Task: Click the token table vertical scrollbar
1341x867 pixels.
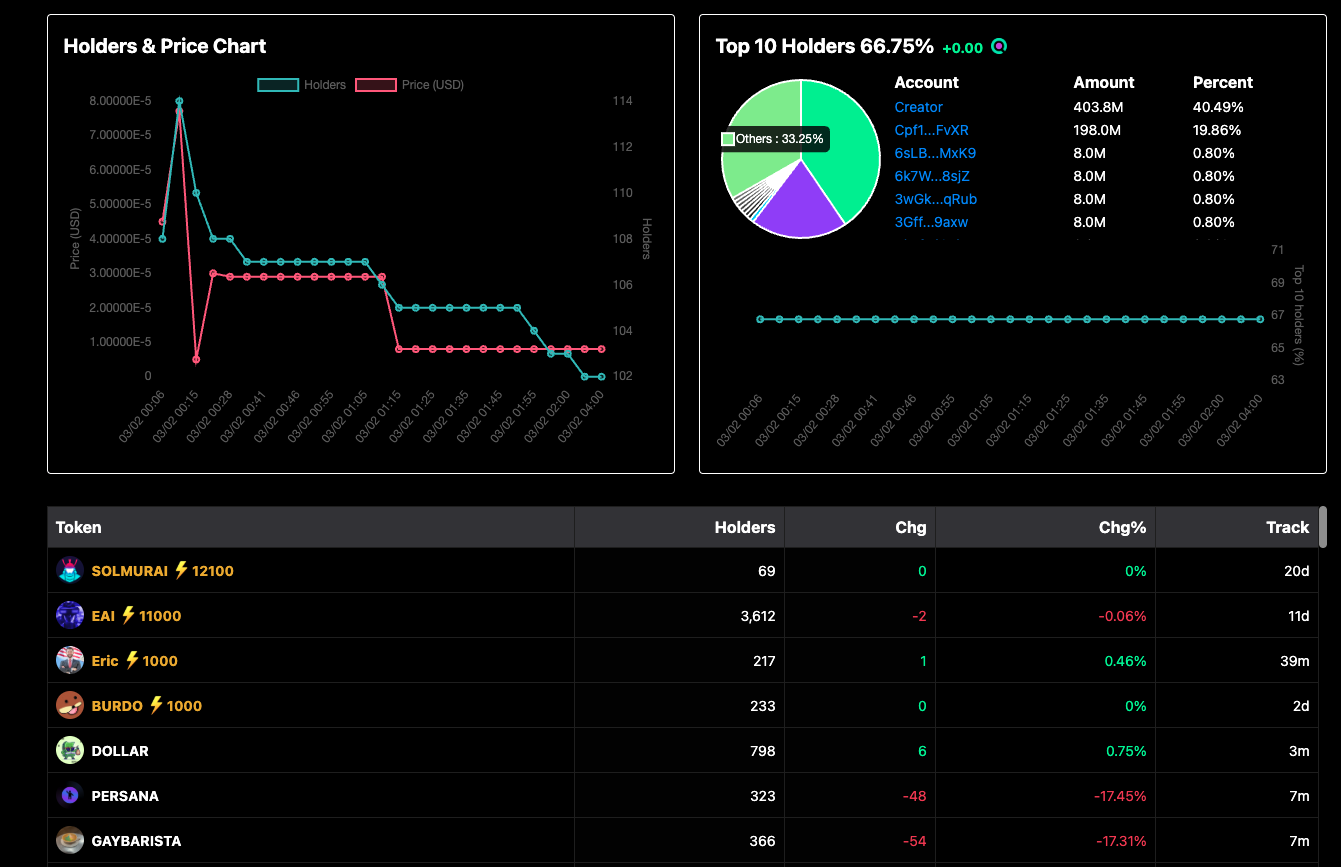Action: [x=1323, y=528]
